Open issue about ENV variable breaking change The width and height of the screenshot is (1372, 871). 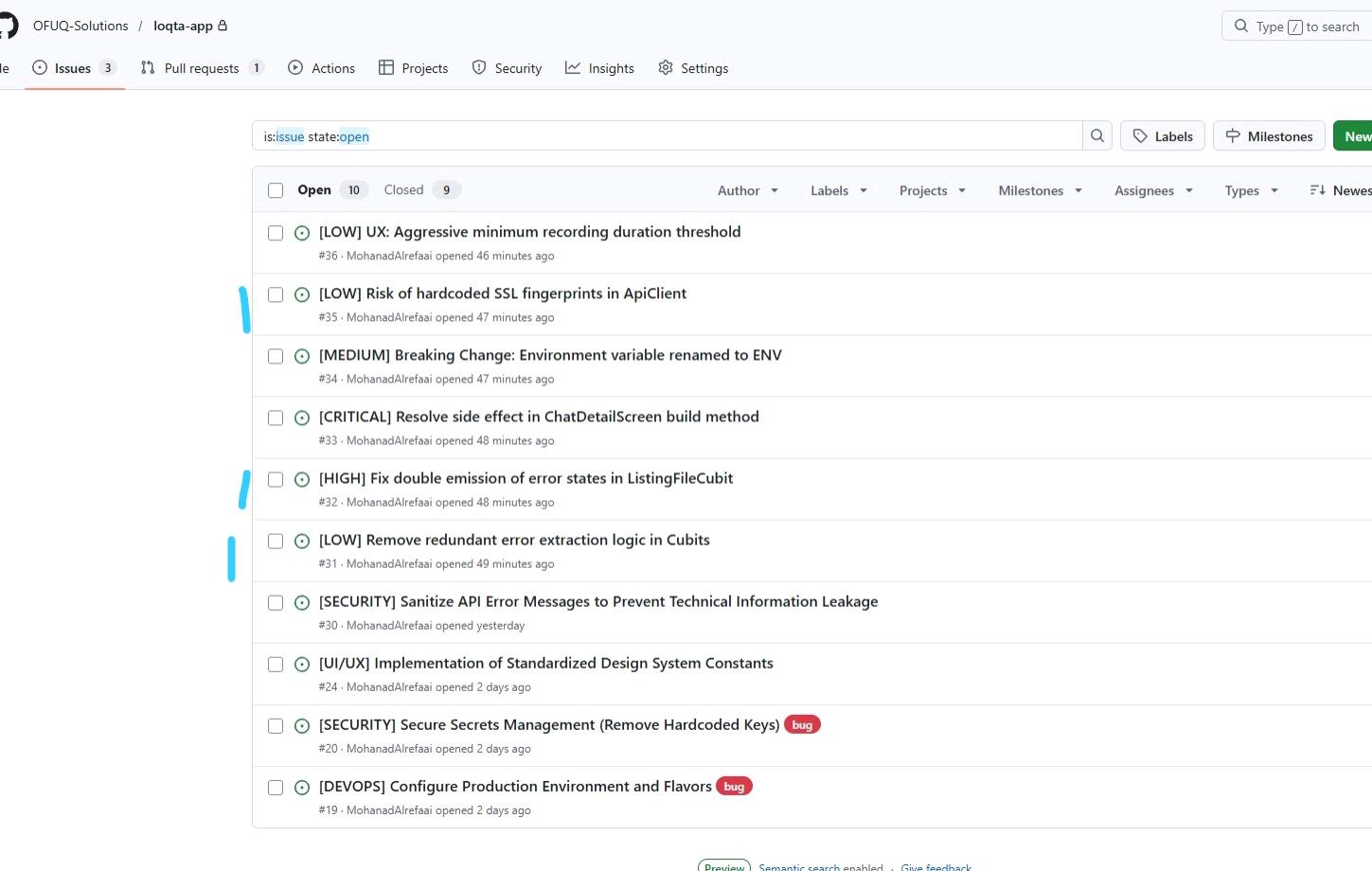[x=549, y=355]
